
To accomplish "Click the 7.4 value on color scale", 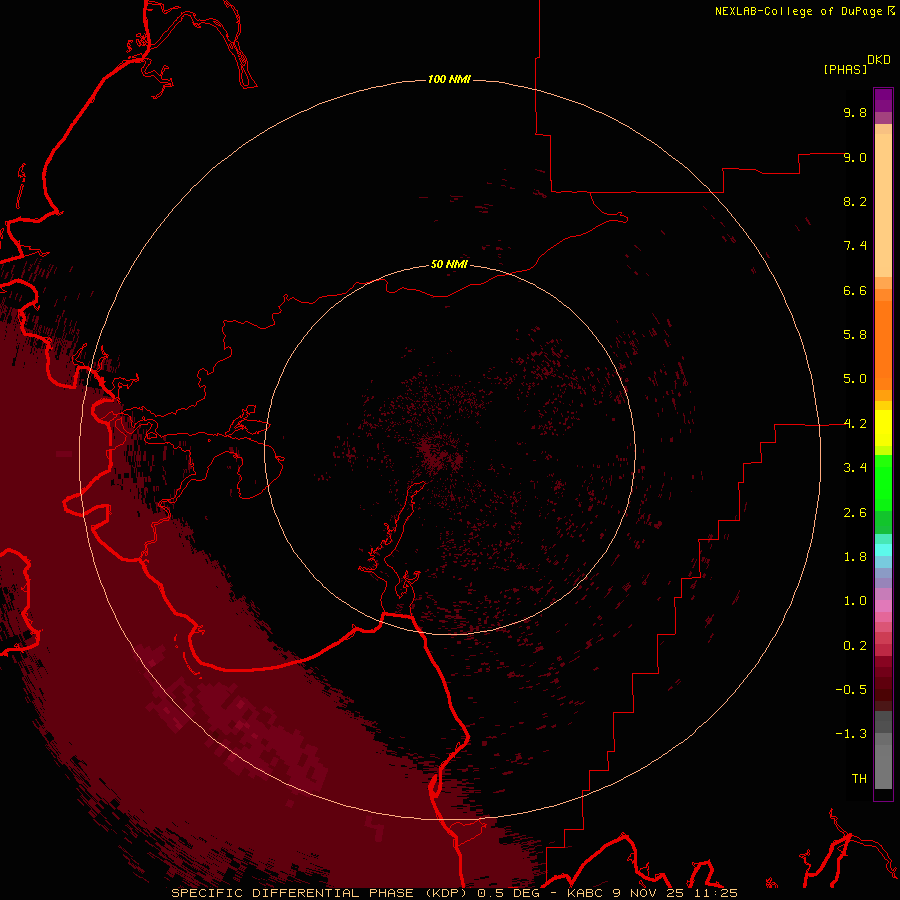I will point(855,246).
